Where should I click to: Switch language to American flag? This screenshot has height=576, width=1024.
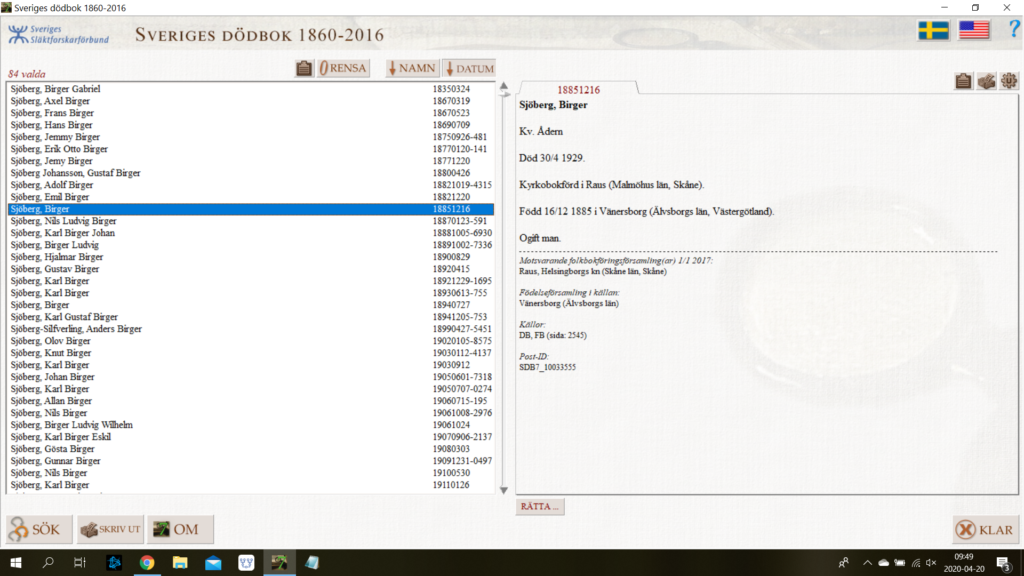(x=974, y=30)
